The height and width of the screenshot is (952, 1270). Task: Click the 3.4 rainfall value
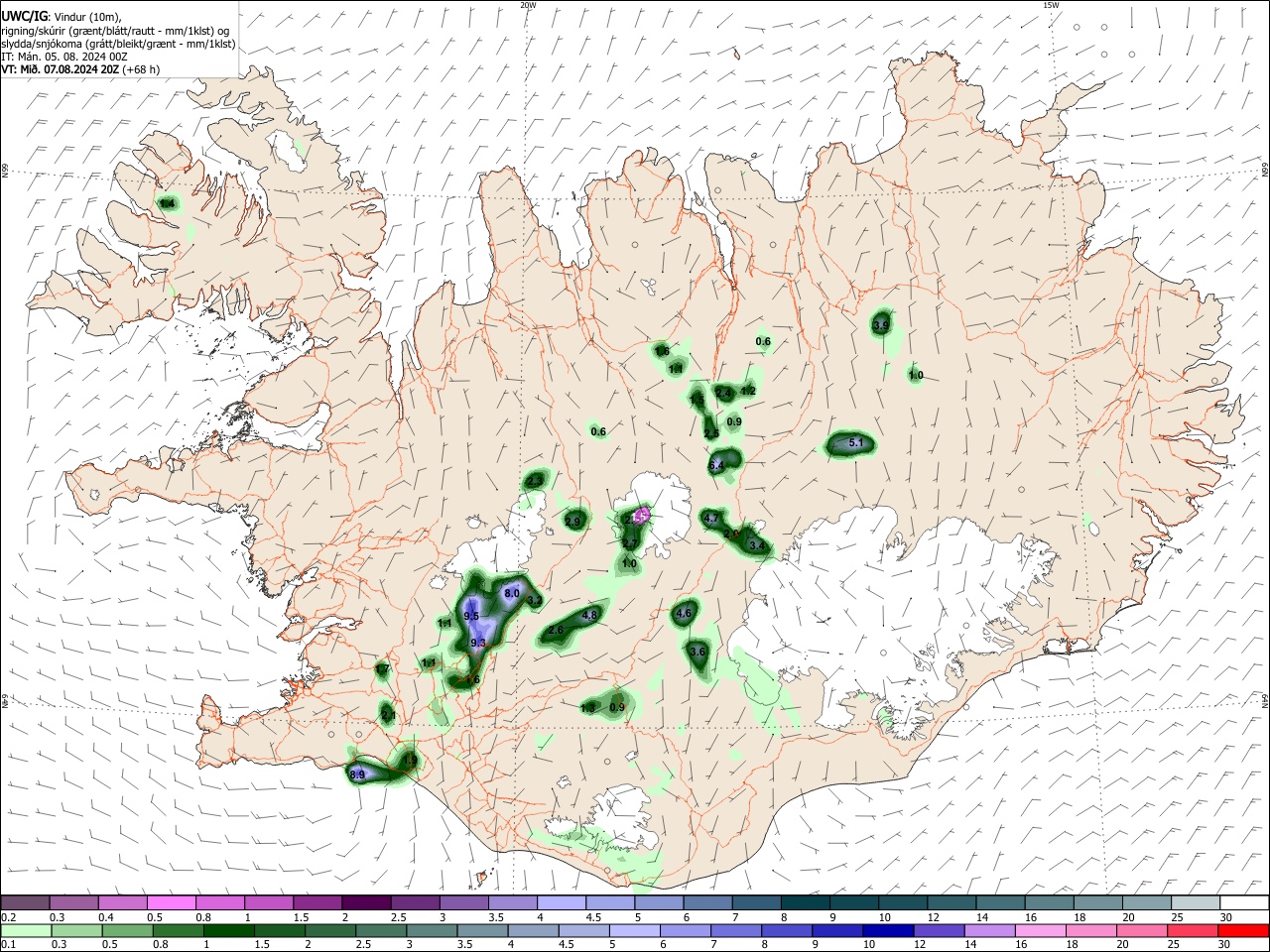(758, 545)
